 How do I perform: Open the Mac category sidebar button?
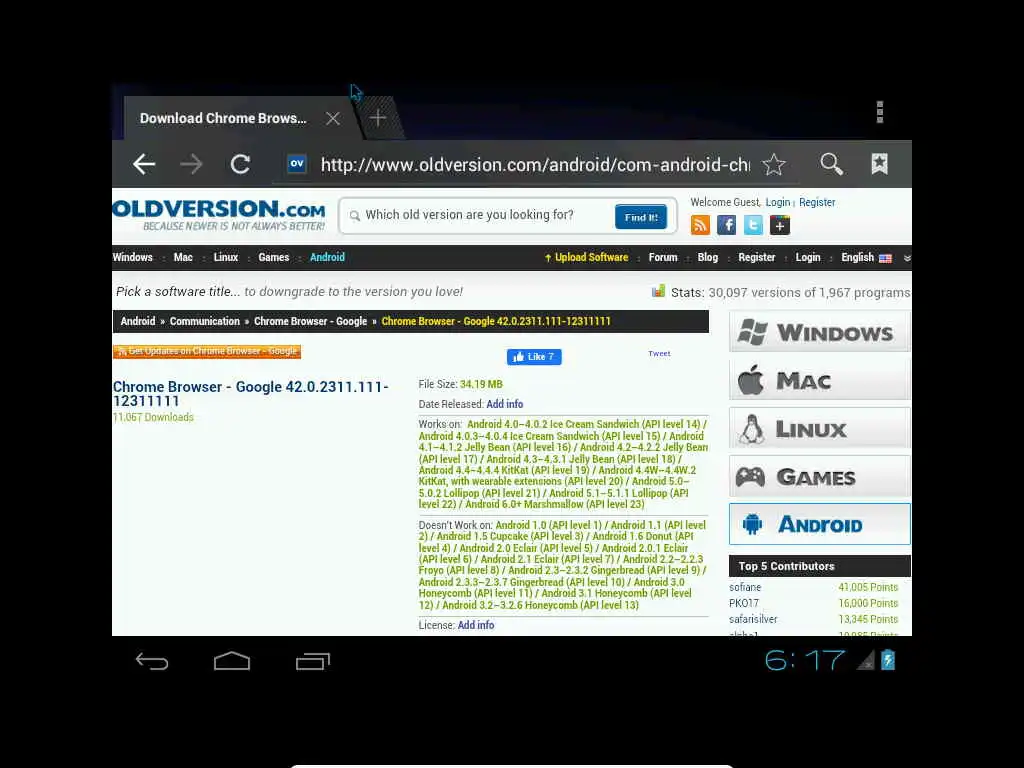click(x=820, y=380)
